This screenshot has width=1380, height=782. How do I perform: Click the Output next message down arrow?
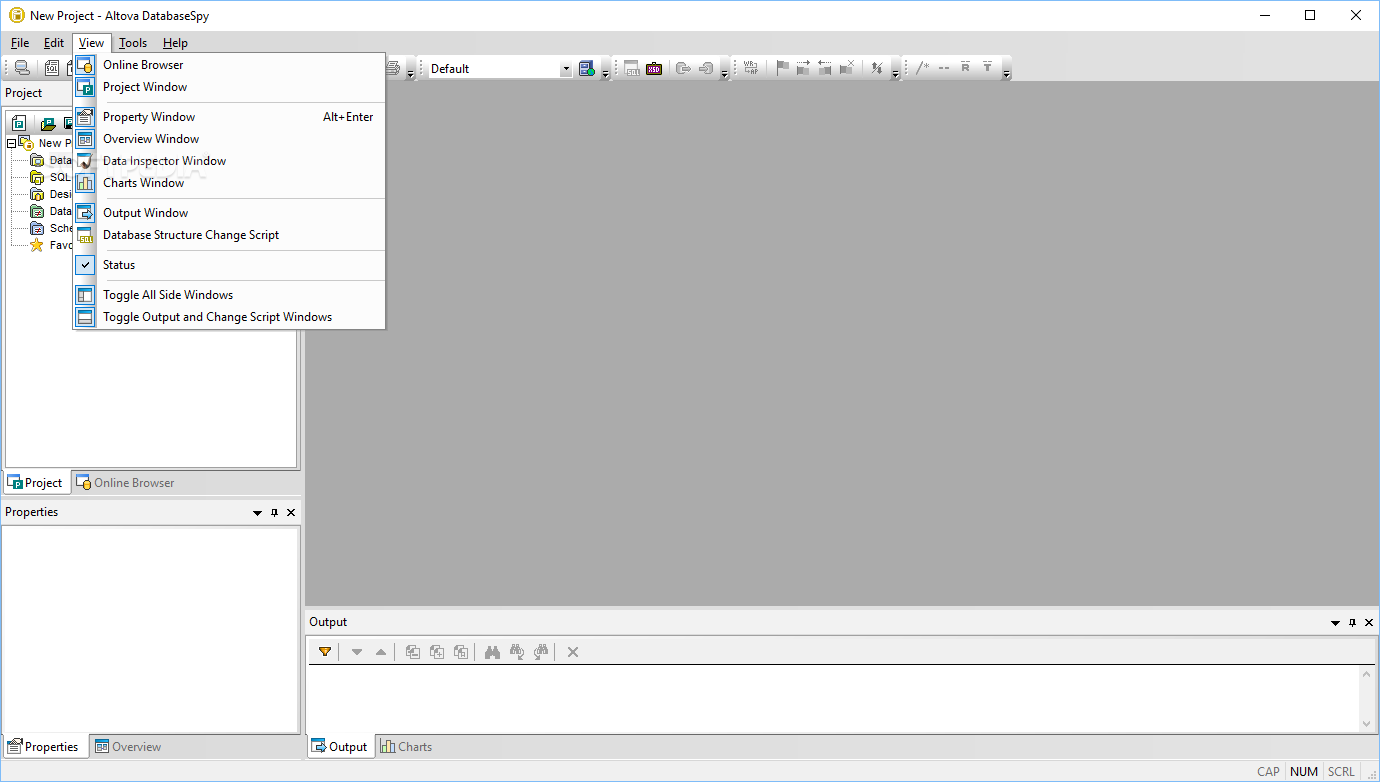[x=357, y=652]
